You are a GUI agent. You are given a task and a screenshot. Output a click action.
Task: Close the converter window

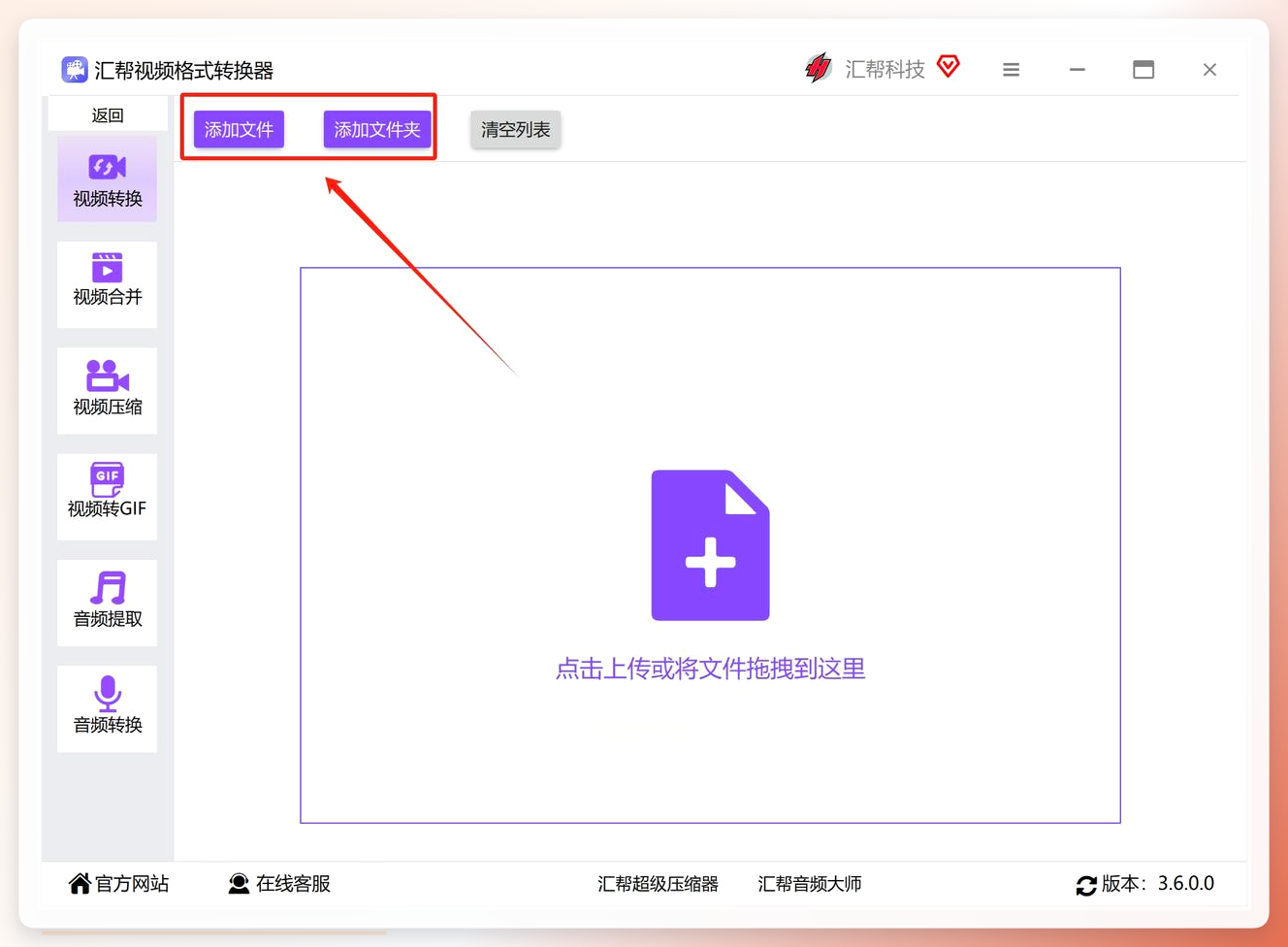pyautogui.click(x=1209, y=70)
